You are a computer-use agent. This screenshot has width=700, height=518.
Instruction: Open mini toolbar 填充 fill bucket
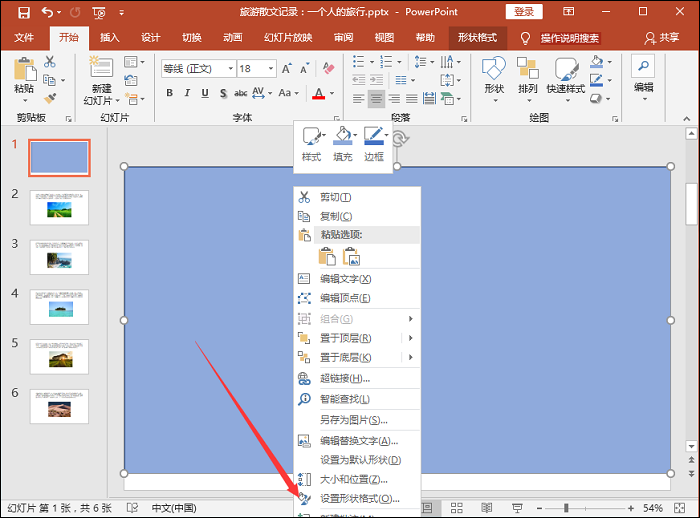click(343, 144)
